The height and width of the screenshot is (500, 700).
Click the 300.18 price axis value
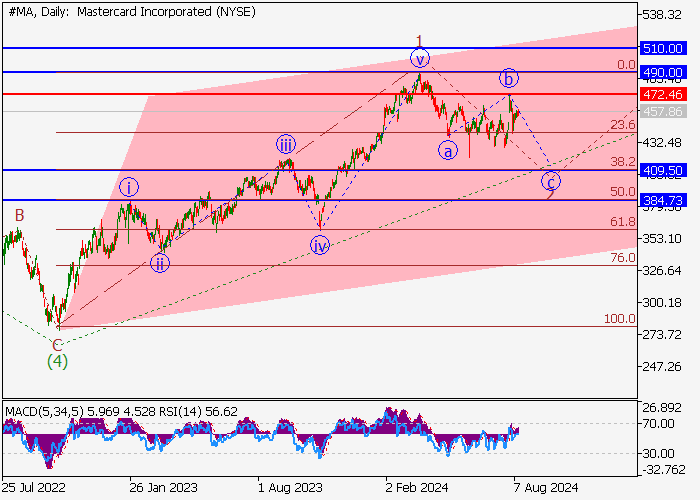(x=662, y=303)
